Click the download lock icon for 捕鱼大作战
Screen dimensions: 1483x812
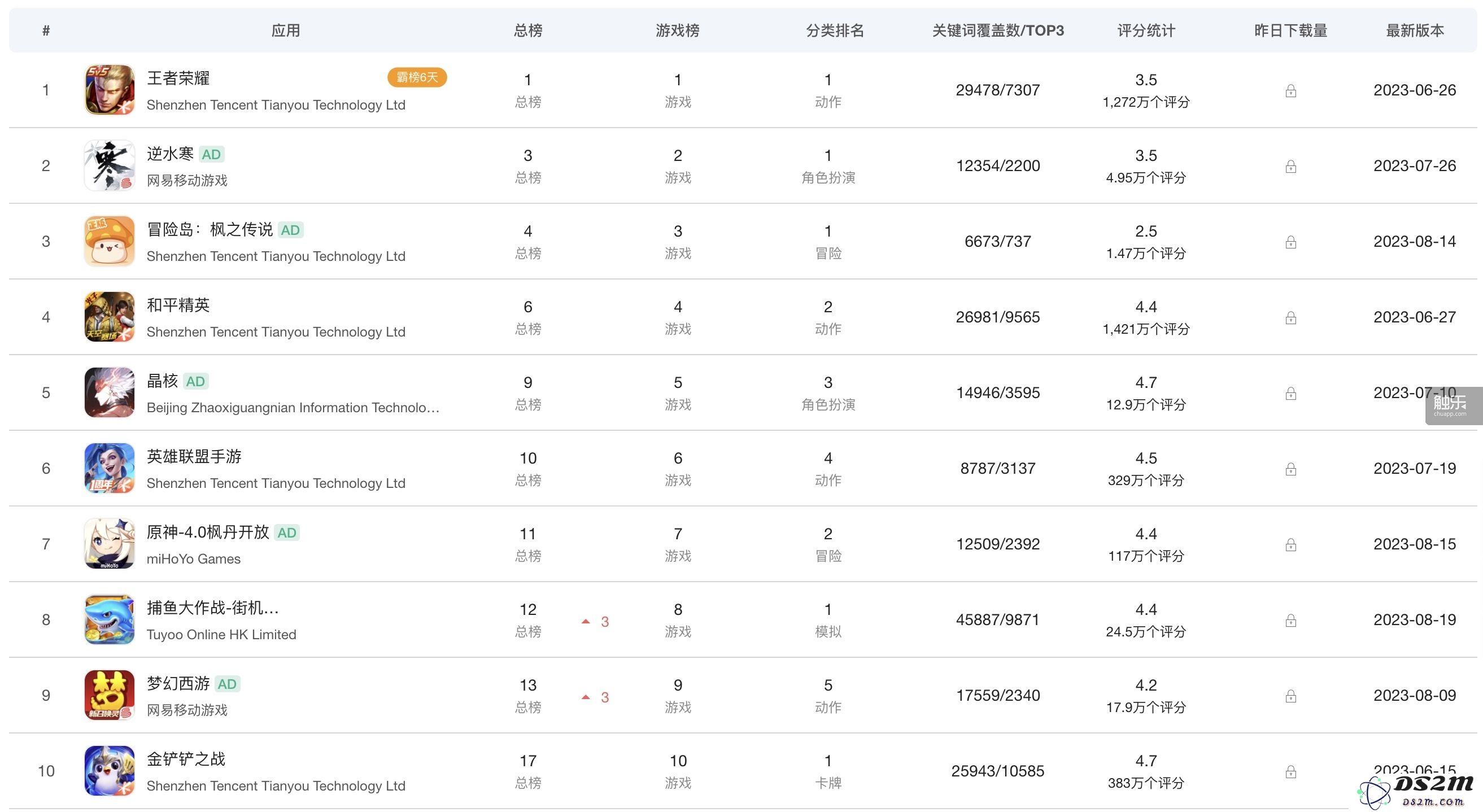(x=1291, y=621)
